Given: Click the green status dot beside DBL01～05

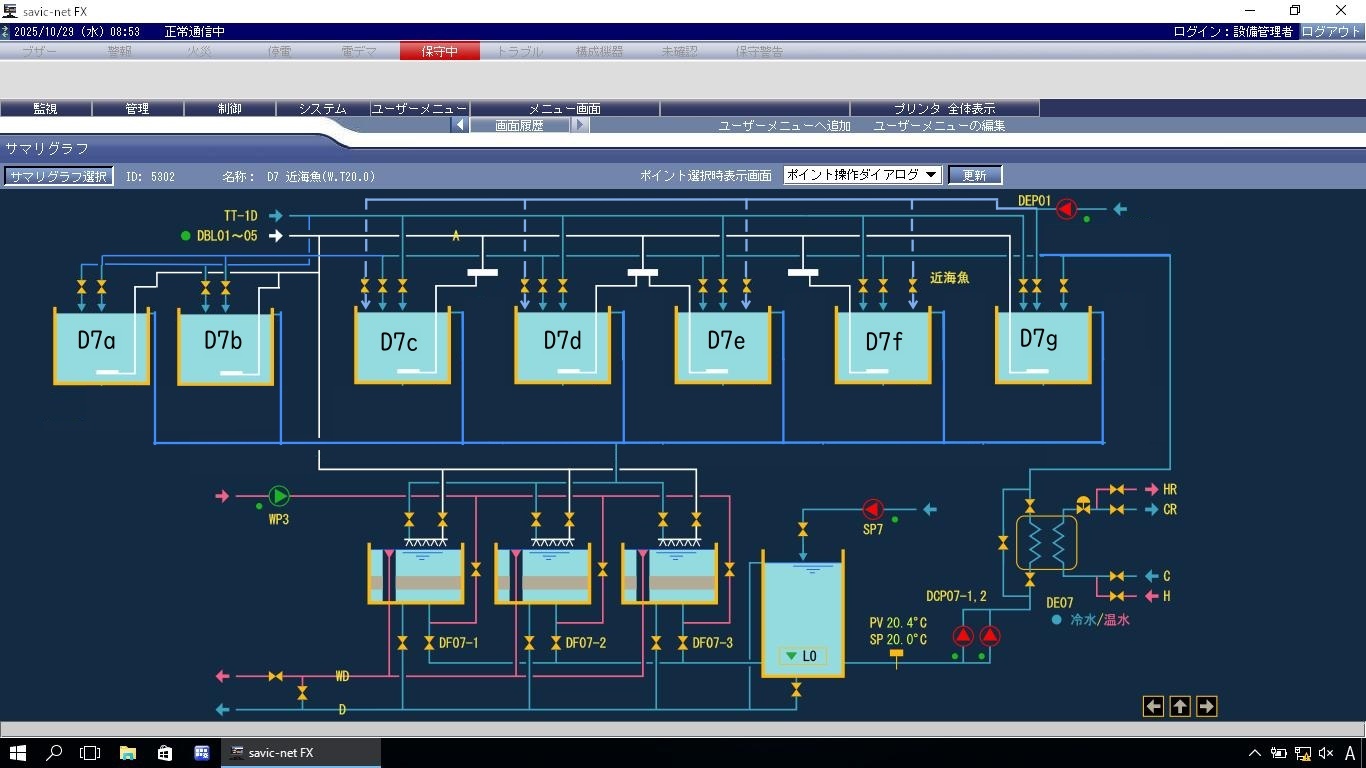Looking at the screenshot, I should click(185, 236).
